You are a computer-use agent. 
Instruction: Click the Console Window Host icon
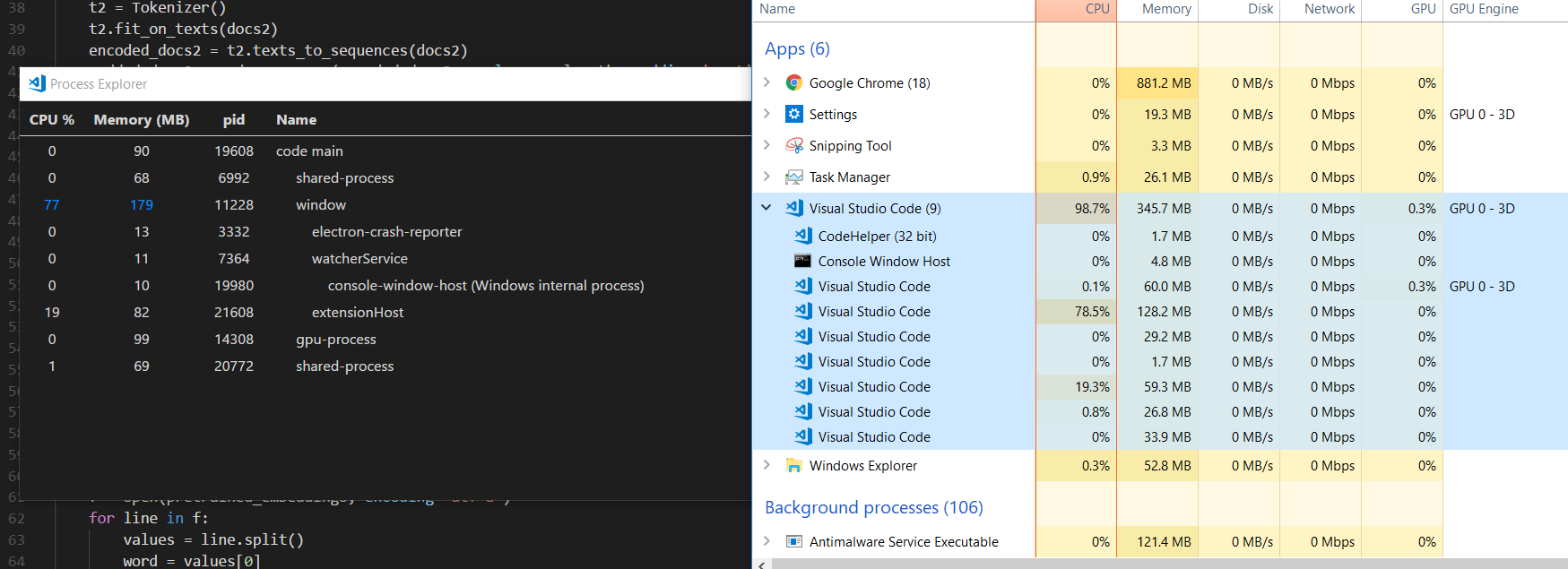click(802, 262)
